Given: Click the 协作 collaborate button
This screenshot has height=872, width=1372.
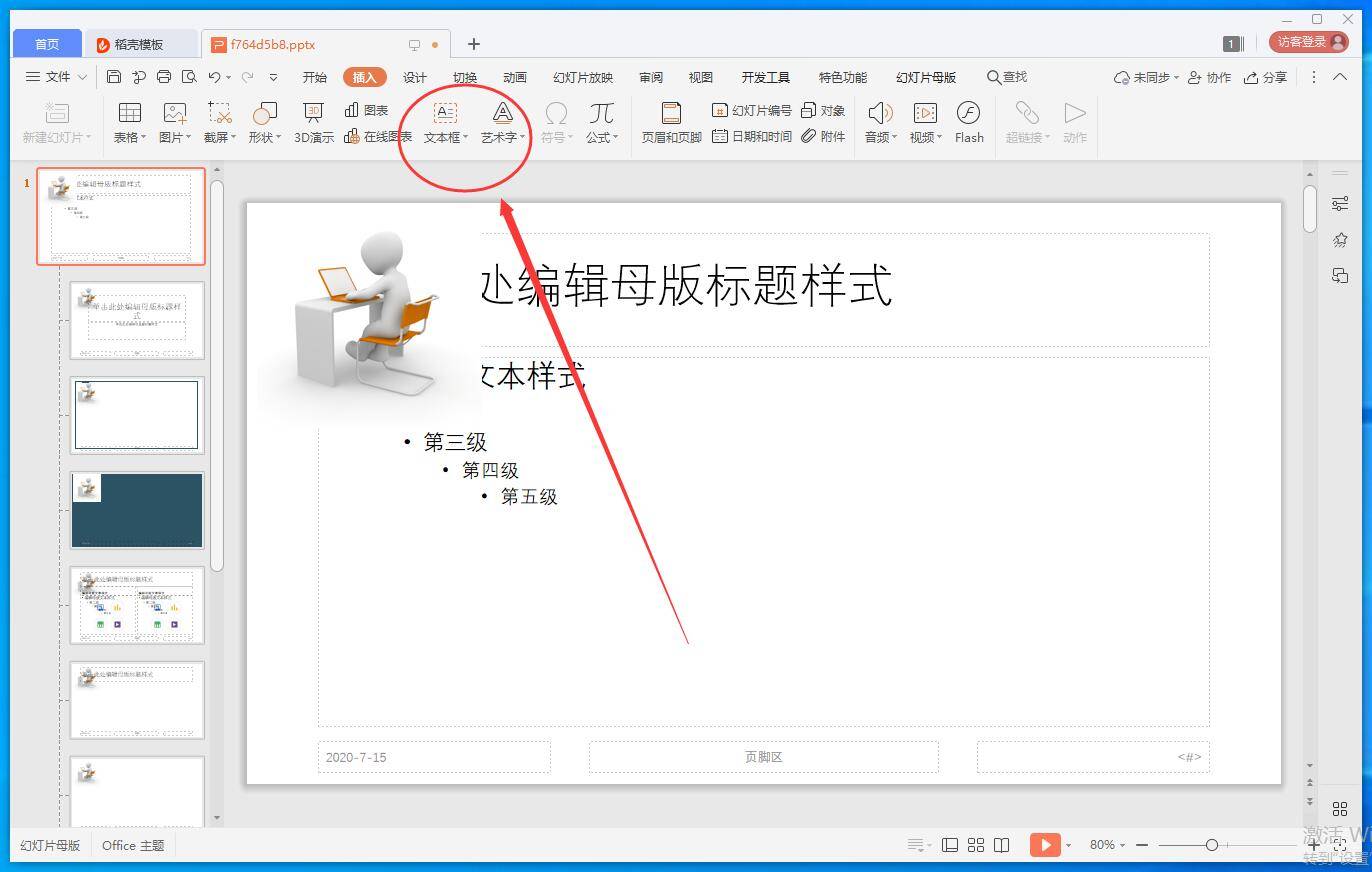Looking at the screenshot, I should click(x=1210, y=77).
